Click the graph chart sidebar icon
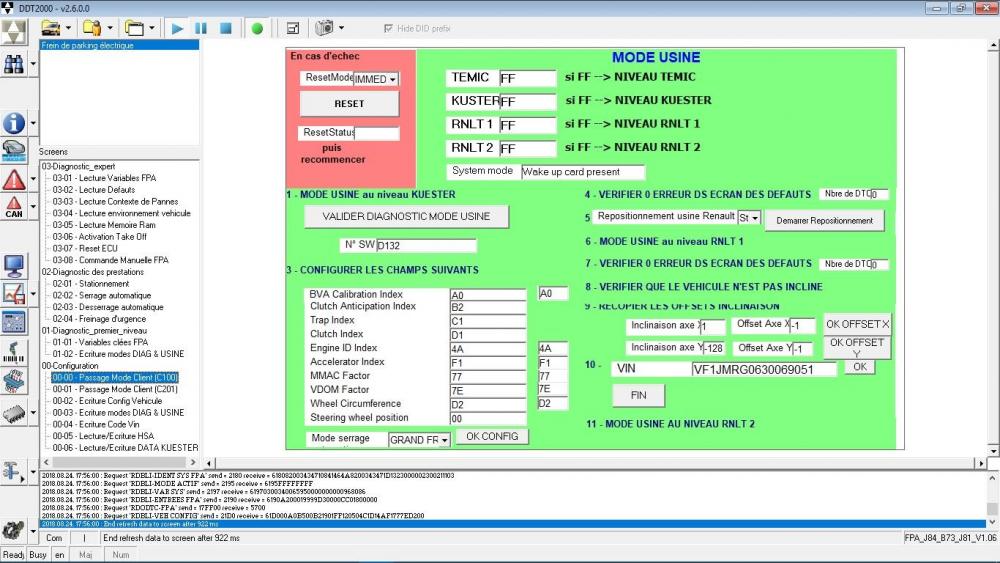 pyautogui.click(x=13, y=293)
